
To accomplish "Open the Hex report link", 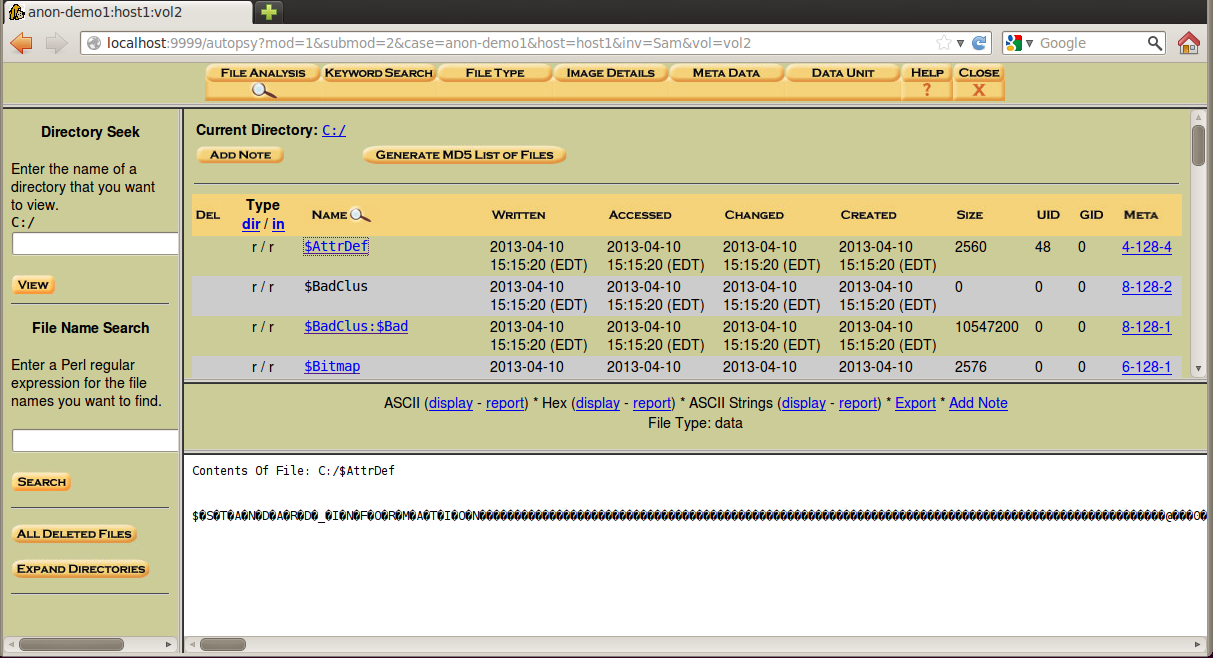I will 652,403.
